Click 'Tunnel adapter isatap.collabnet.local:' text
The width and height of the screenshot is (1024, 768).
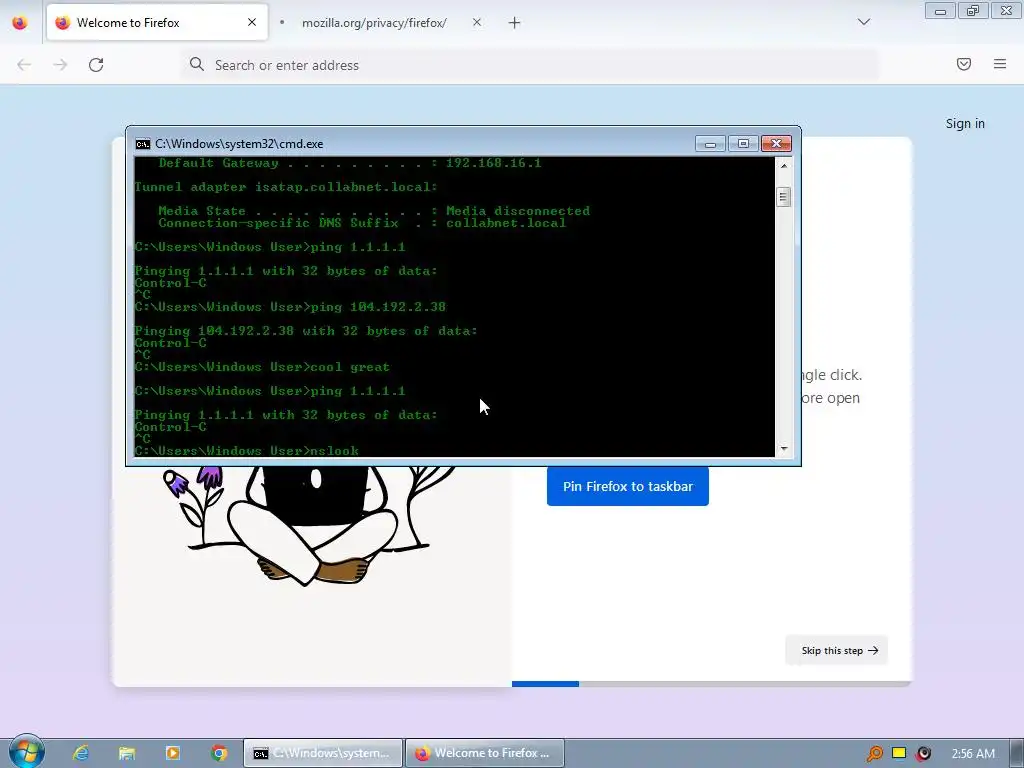click(286, 187)
